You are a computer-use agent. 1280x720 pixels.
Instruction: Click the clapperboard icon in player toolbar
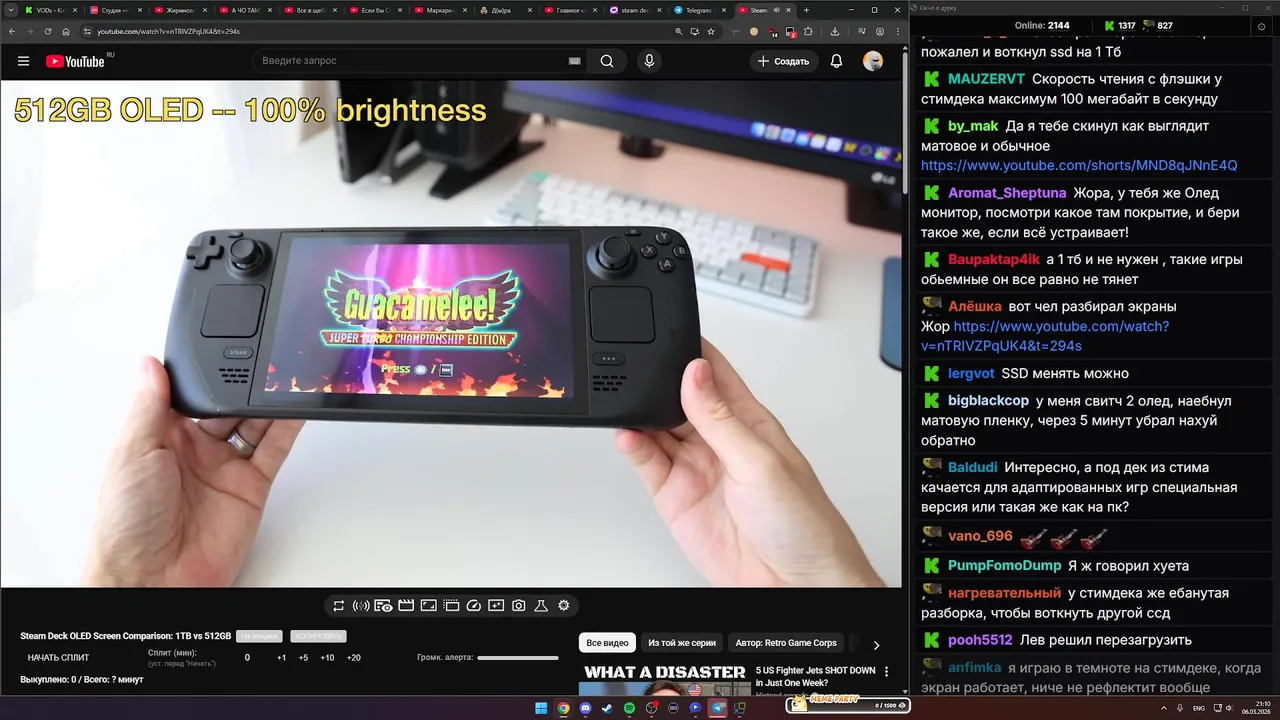(x=406, y=606)
